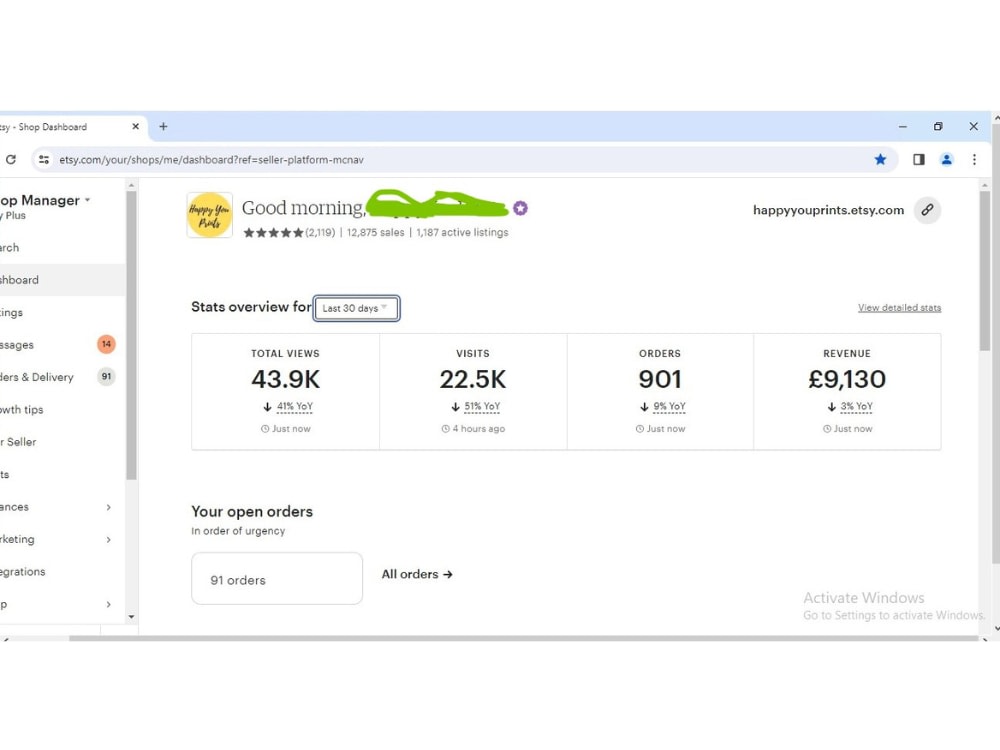Reload the page with the refresh icon
The height and width of the screenshot is (750, 1000).
tap(11, 159)
